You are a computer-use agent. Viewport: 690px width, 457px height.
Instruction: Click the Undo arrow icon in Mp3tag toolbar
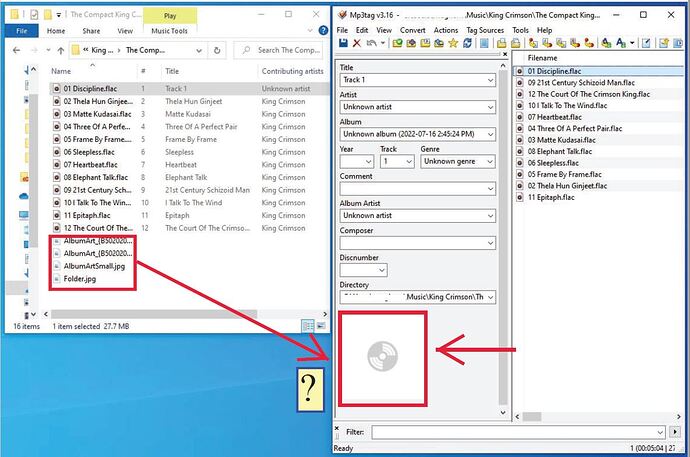tap(372, 43)
